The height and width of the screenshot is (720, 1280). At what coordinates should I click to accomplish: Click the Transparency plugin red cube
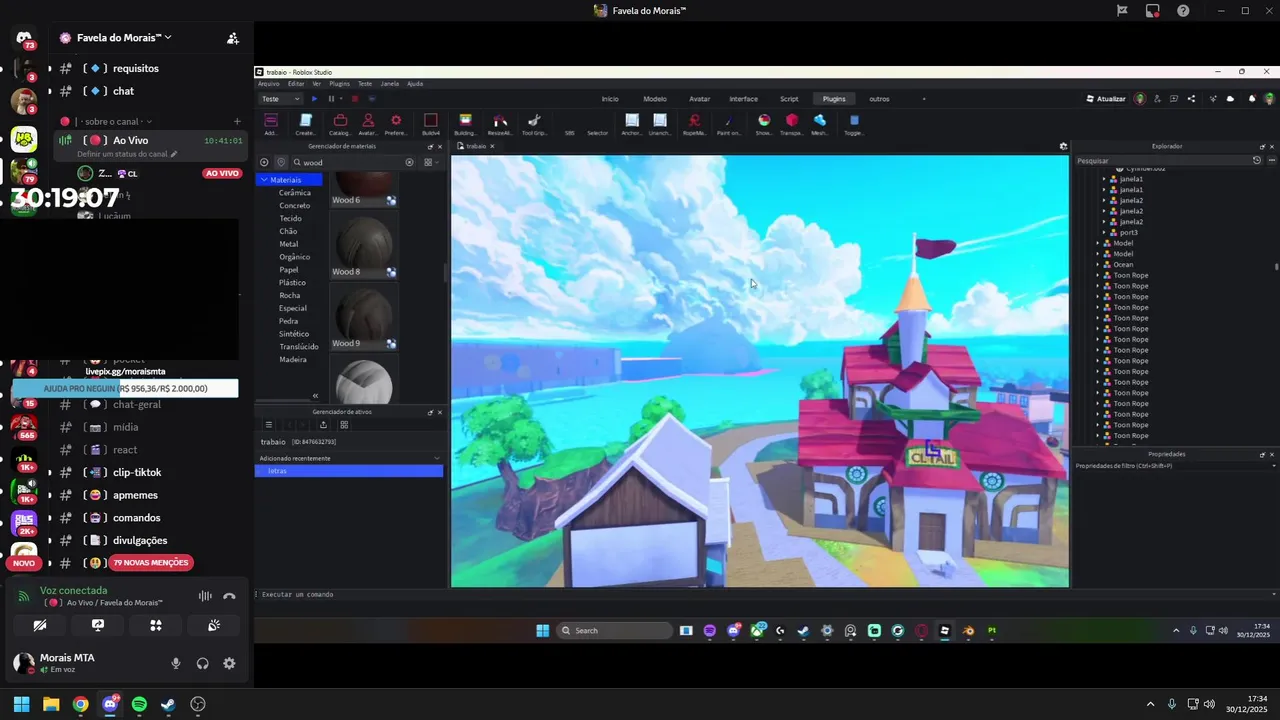pyautogui.click(x=792, y=124)
